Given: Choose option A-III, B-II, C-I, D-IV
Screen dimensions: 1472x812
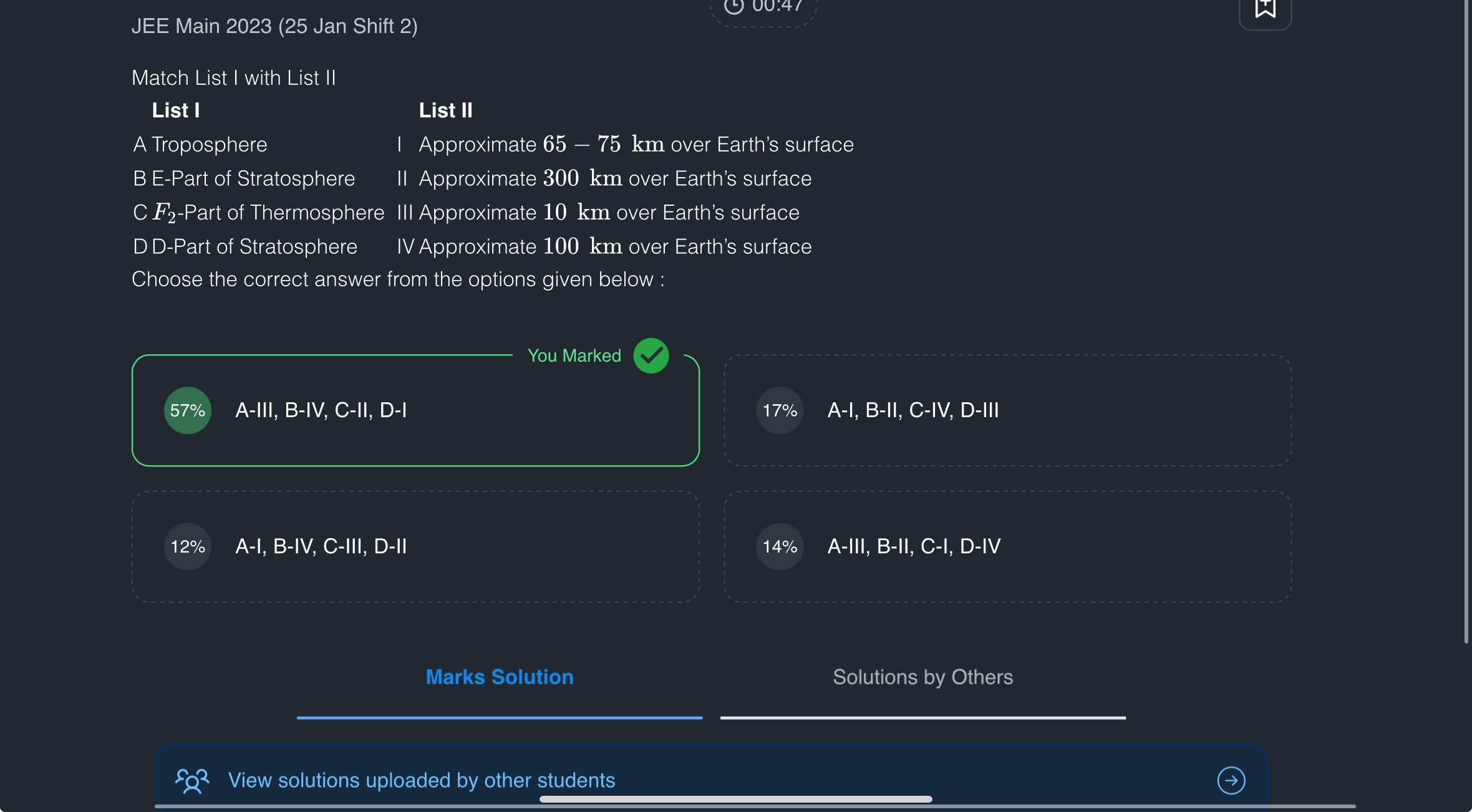Looking at the screenshot, I should (x=914, y=546).
